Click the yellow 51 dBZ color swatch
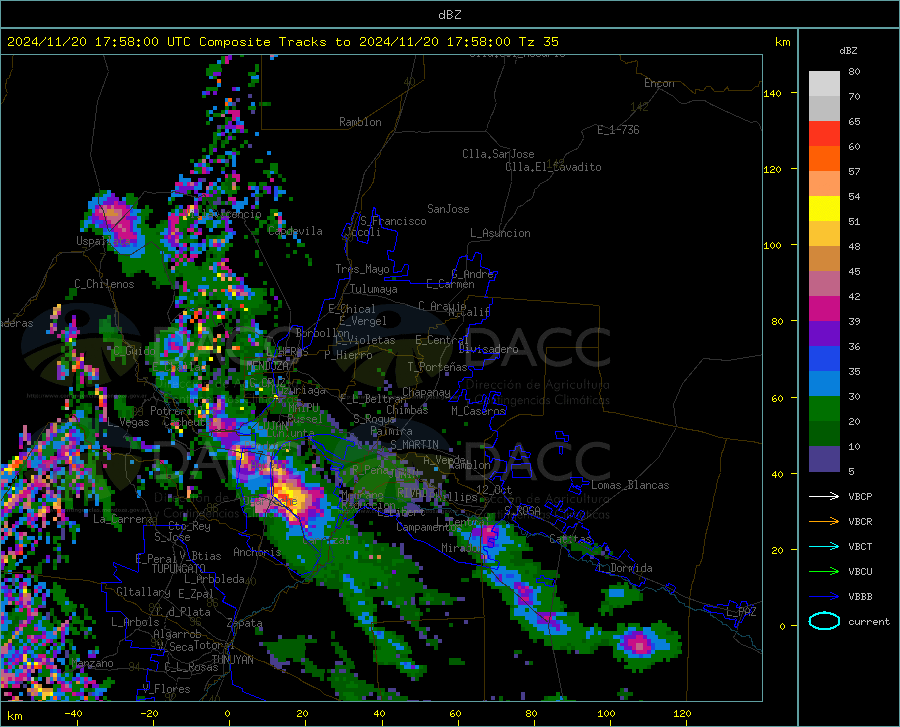This screenshot has height=727, width=900. click(824, 209)
